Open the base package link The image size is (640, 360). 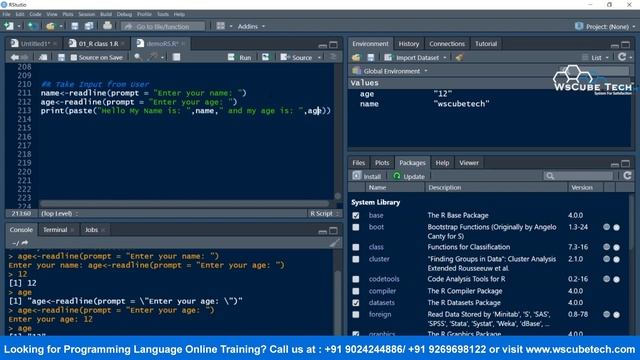pyautogui.click(x=376, y=216)
